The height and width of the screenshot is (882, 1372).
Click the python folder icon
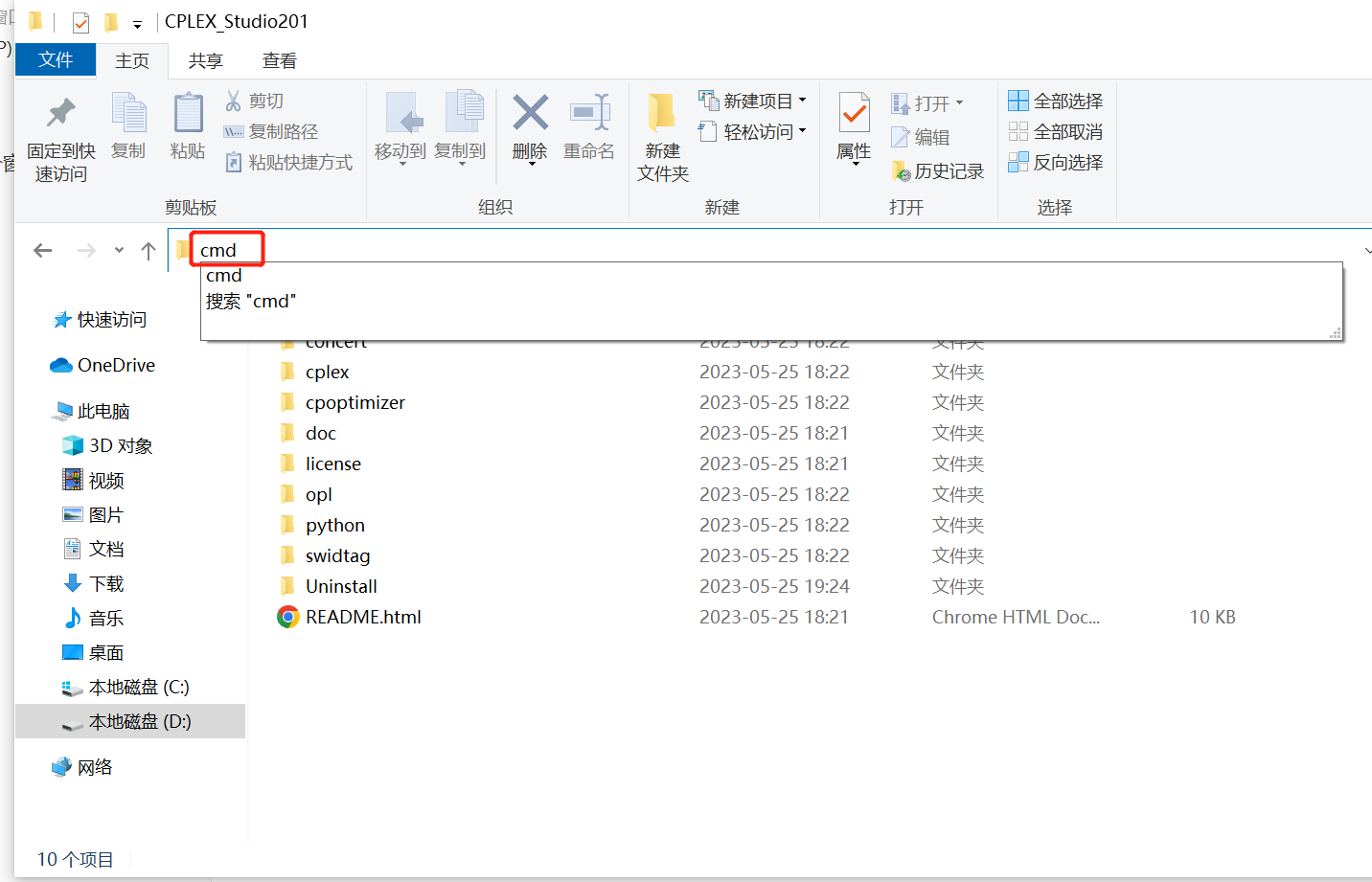coord(287,525)
